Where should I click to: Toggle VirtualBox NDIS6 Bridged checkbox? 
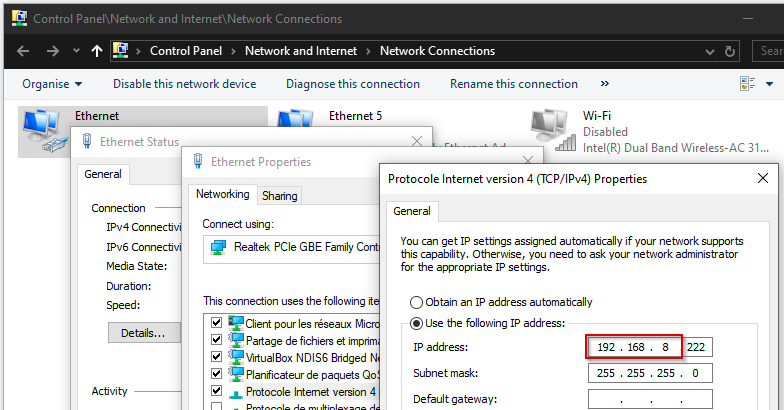[x=216, y=357]
